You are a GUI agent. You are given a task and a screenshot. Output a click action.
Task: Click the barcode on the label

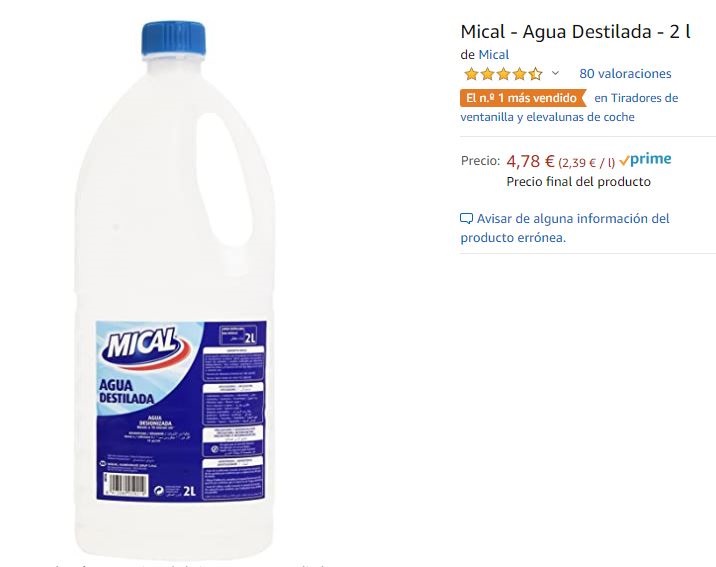(127, 484)
